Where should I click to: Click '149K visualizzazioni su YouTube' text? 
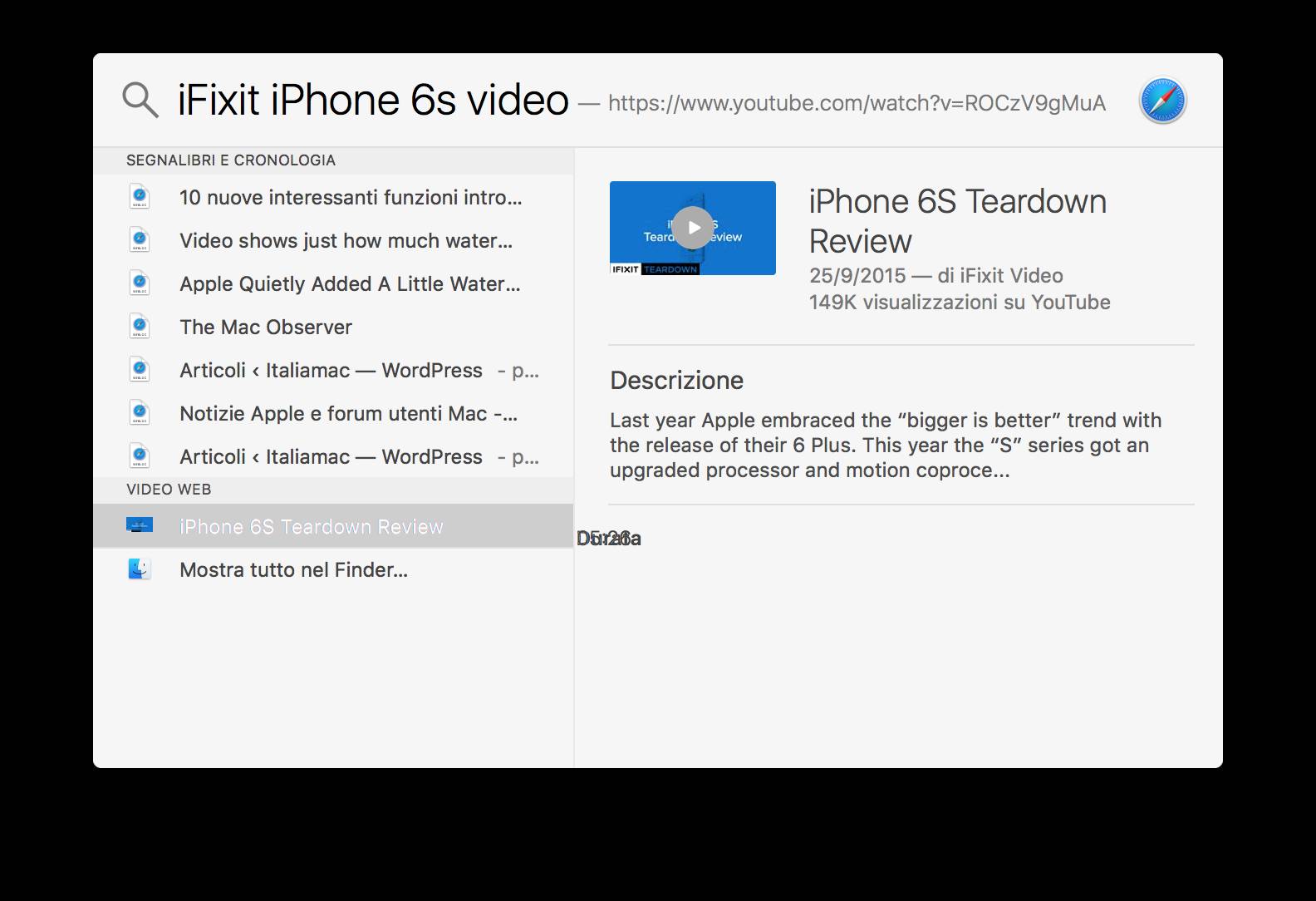(960, 302)
